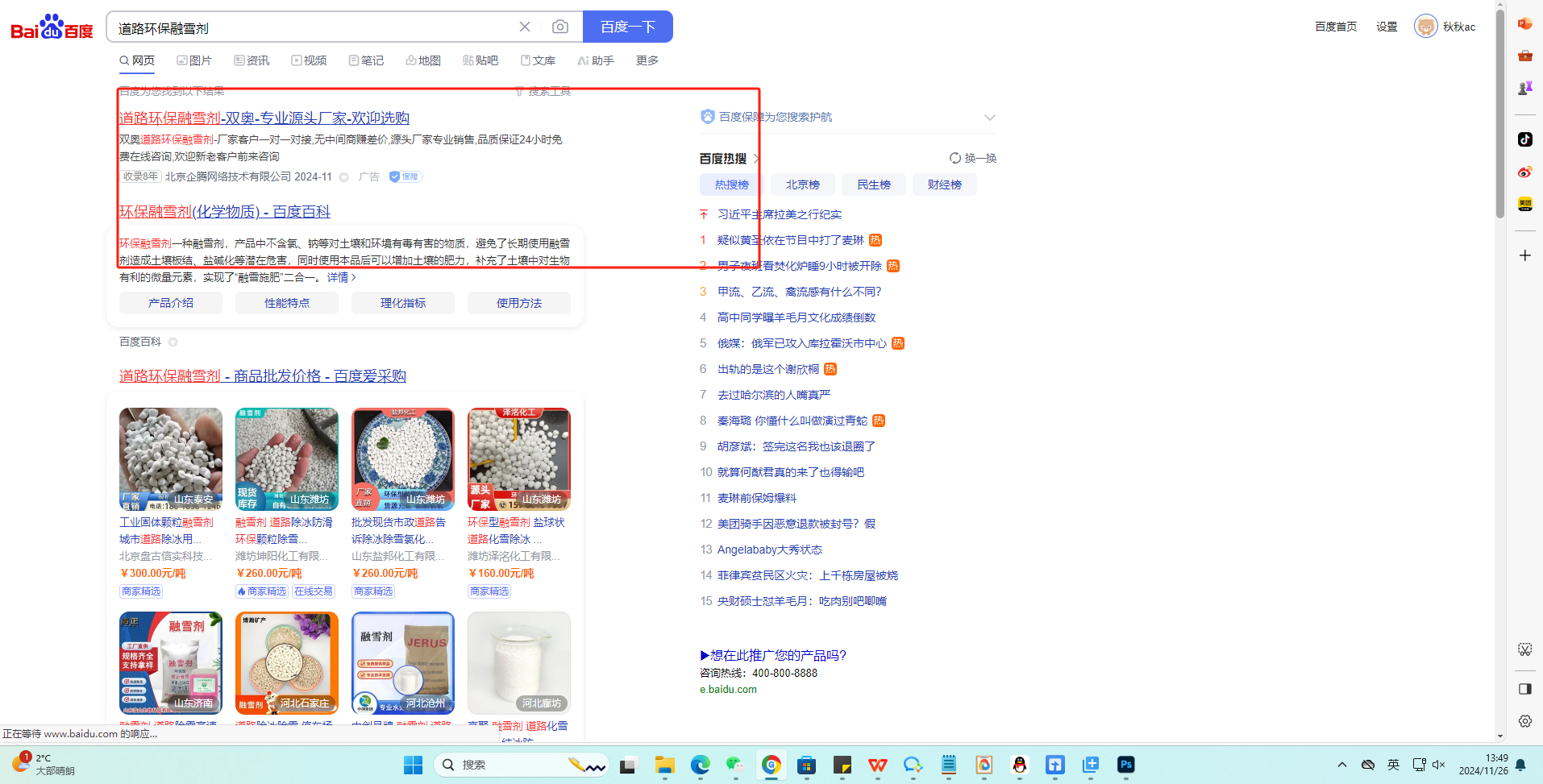Open the 更多 search categories menu
Viewport: 1543px width, 784px height.
[647, 60]
